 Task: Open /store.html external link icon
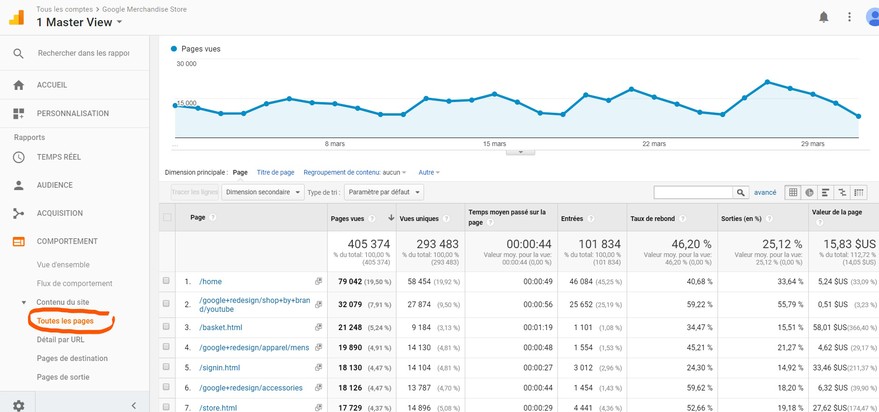pyautogui.click(x=318, y=408)
